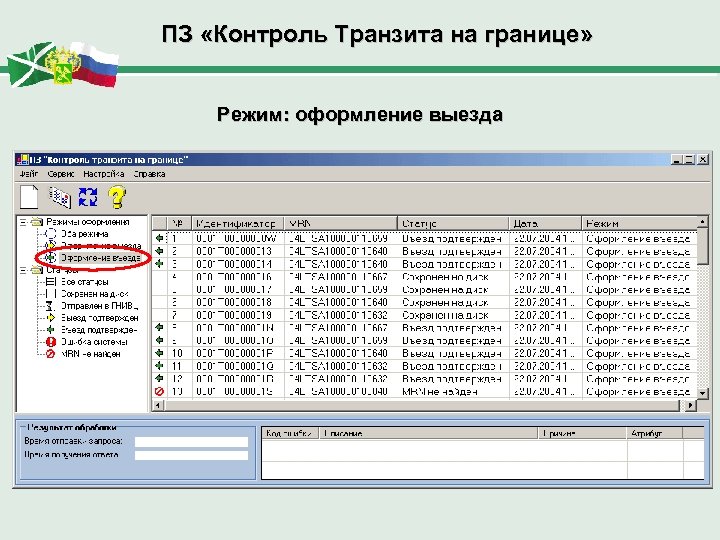Maximize the Контроль транзита на границе window
The image size is (720, 540).
click(x=689, y=160)
